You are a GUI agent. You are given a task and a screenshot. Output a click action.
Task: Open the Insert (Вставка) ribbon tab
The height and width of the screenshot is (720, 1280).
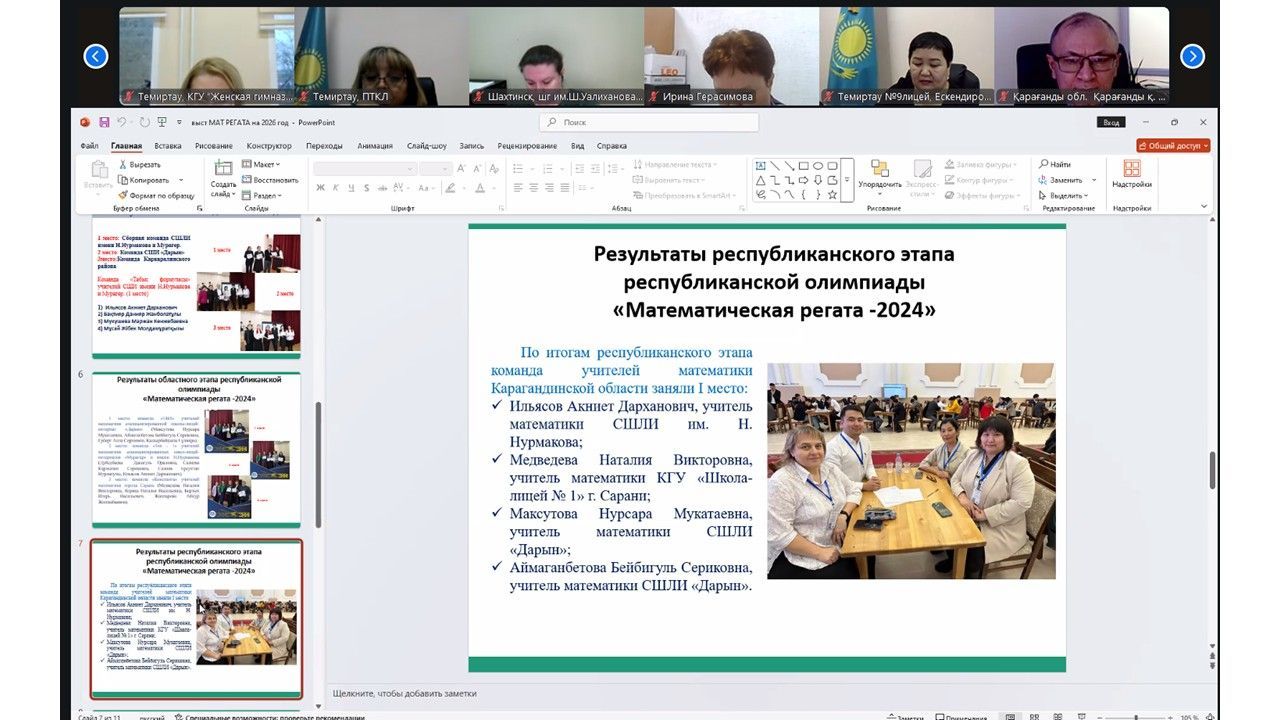(x=168, y=146)
